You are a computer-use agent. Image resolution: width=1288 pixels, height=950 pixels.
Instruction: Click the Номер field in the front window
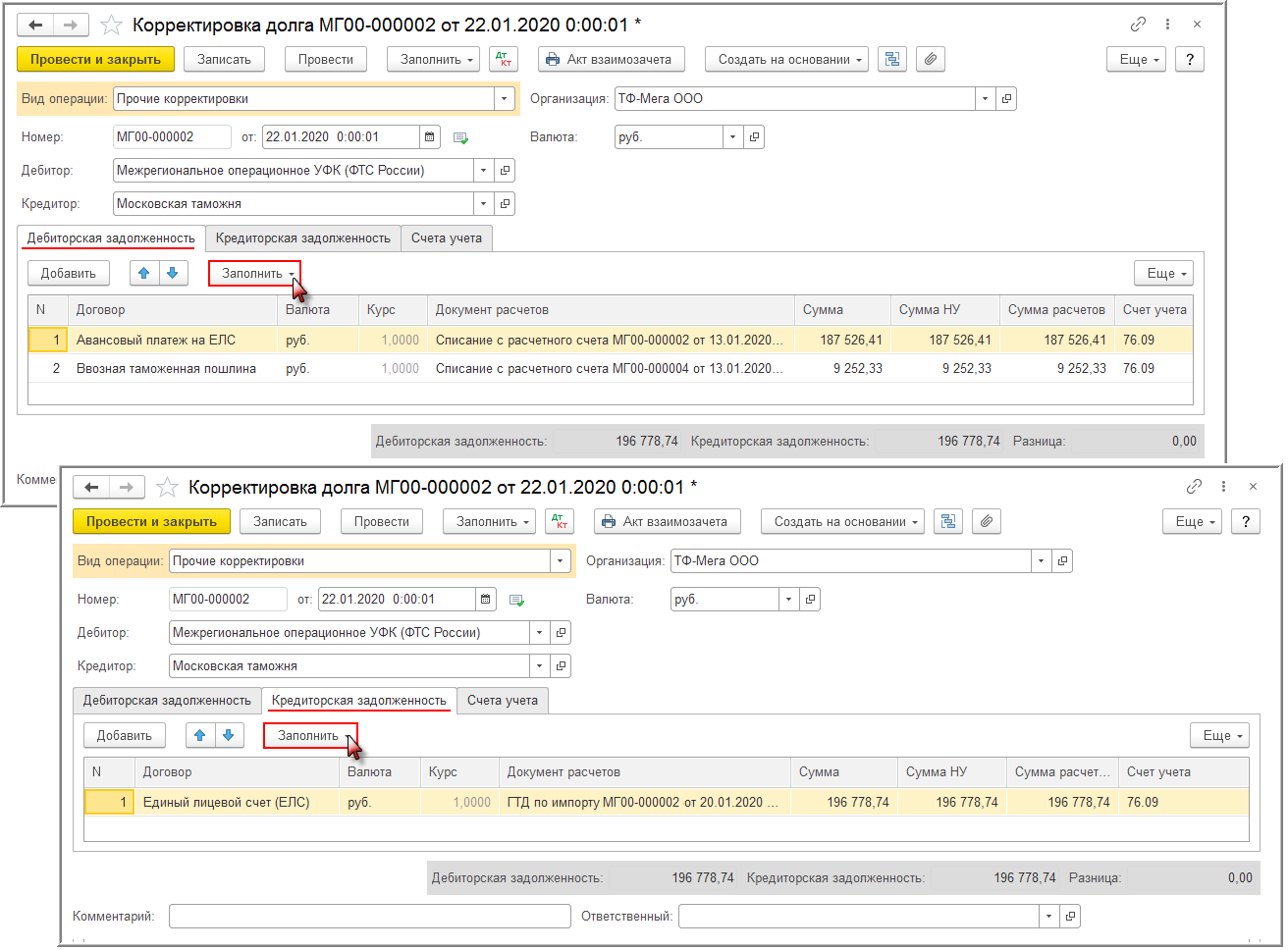click(x=229, y=600)
